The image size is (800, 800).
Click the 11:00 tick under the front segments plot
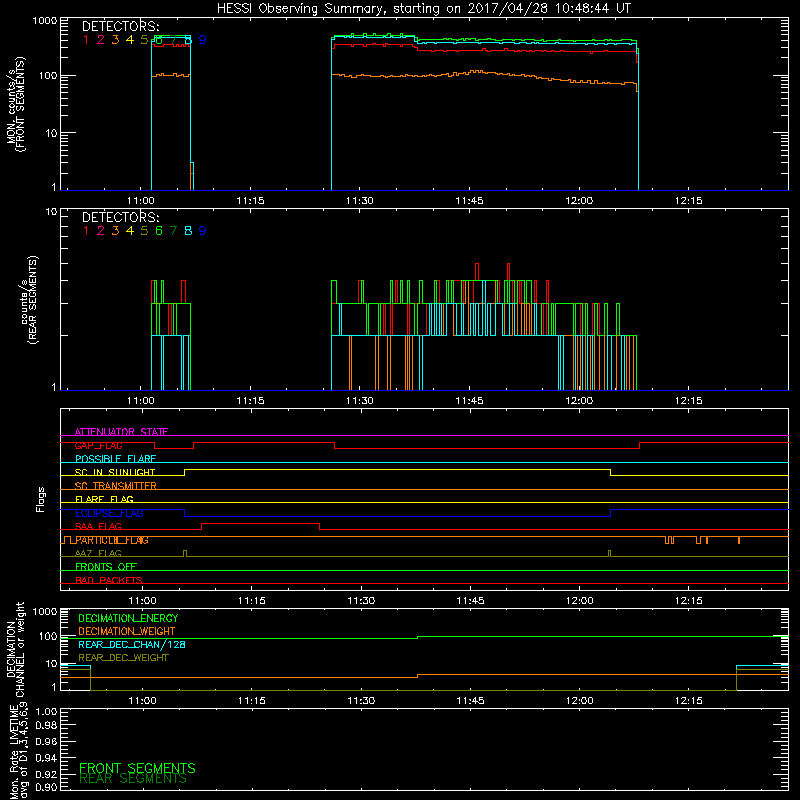coord(140,201)
